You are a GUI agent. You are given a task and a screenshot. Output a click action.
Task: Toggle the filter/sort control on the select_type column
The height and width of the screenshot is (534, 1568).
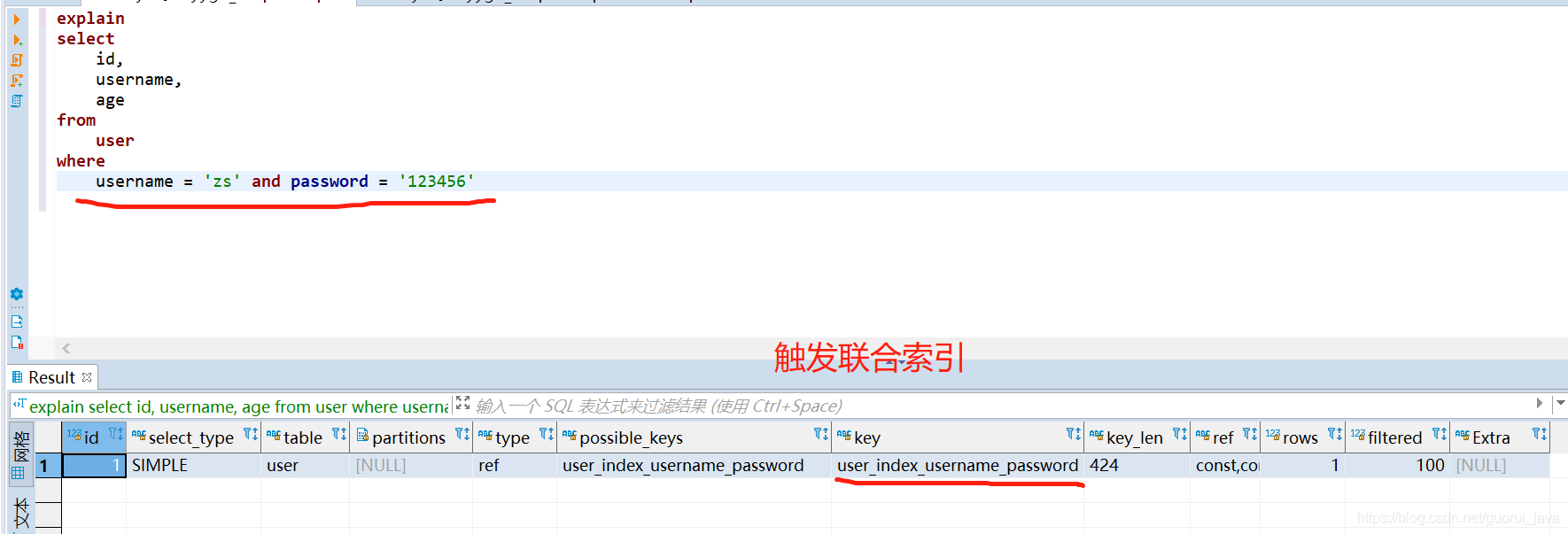point(251,434)
